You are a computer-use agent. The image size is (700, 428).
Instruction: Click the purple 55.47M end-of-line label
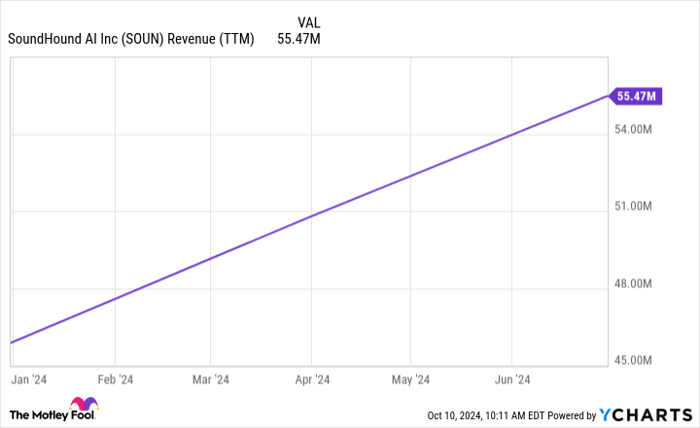pos(636,96)
